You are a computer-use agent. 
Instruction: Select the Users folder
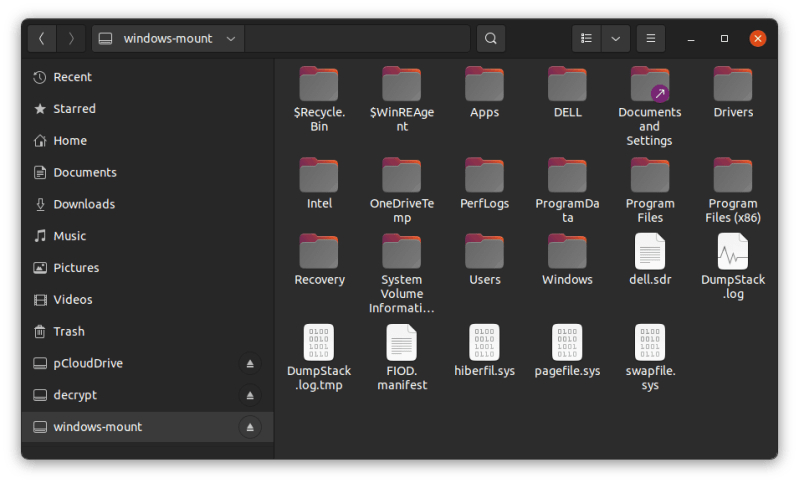pos(485,260)
